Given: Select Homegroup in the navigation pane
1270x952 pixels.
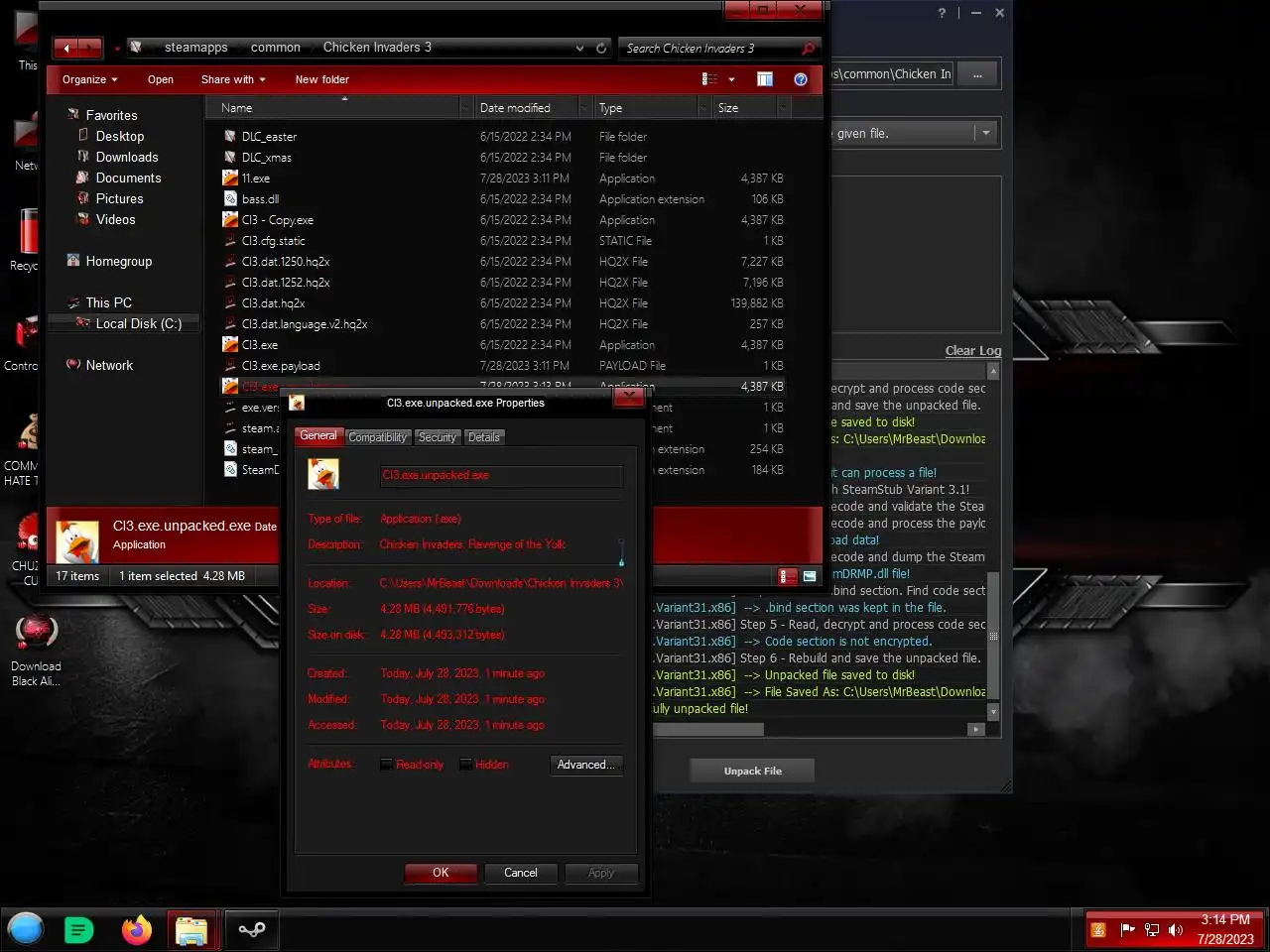Looking at the screenshot, I should (118, 261).
